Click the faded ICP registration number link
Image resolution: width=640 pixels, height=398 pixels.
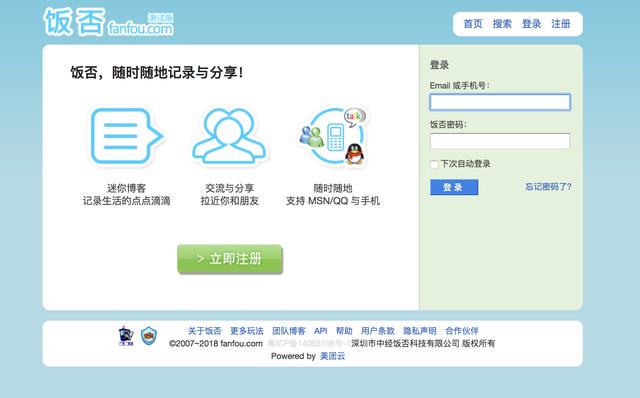[x=309, y=343]
